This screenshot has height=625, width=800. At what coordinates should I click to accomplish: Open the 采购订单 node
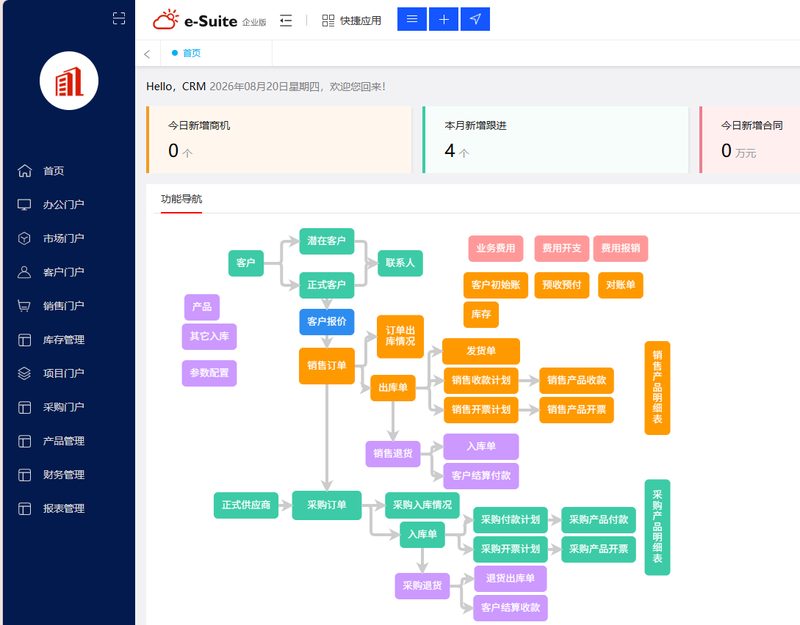point(327,505)
